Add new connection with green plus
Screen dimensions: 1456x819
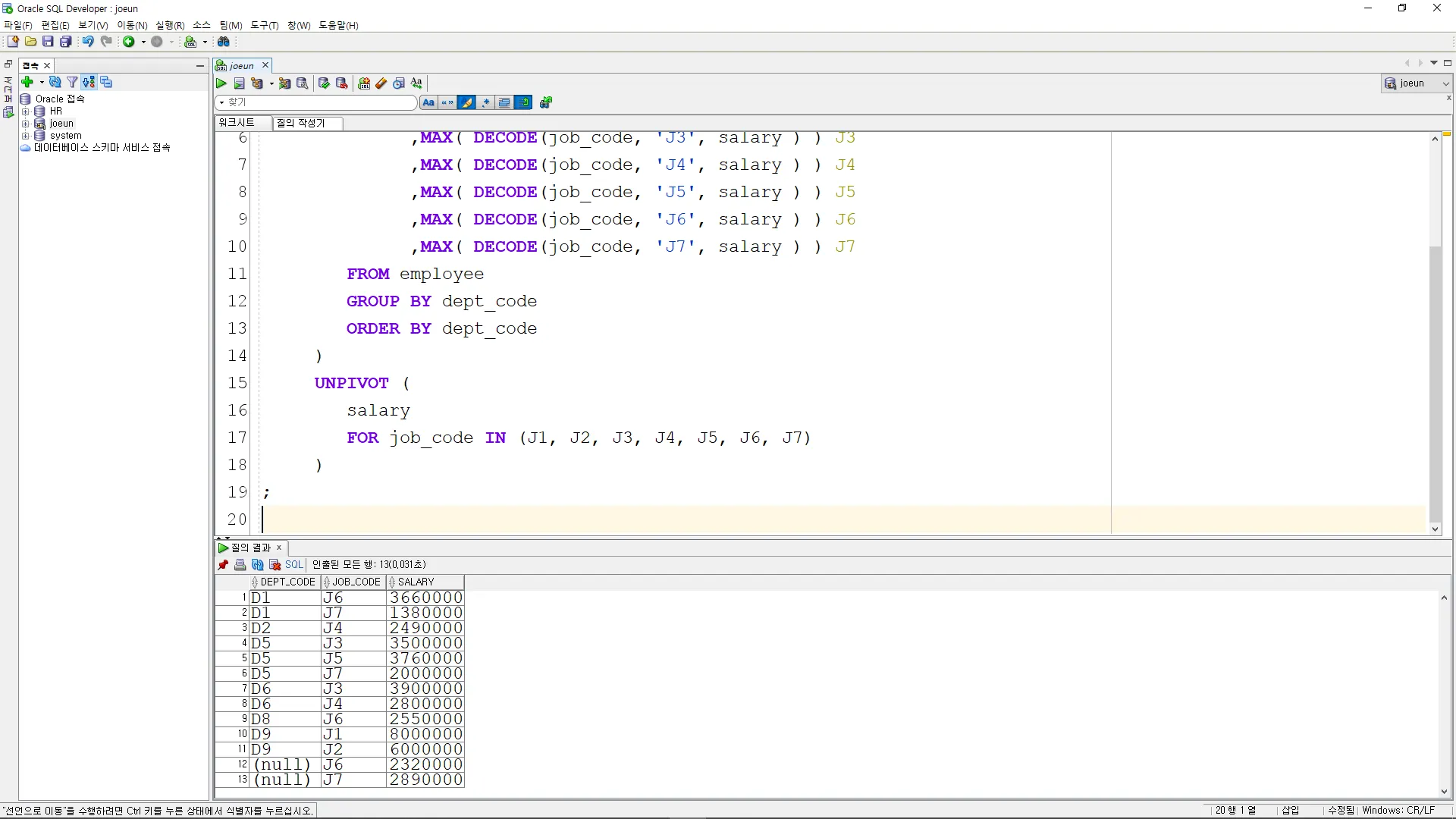tap(27, 82)
